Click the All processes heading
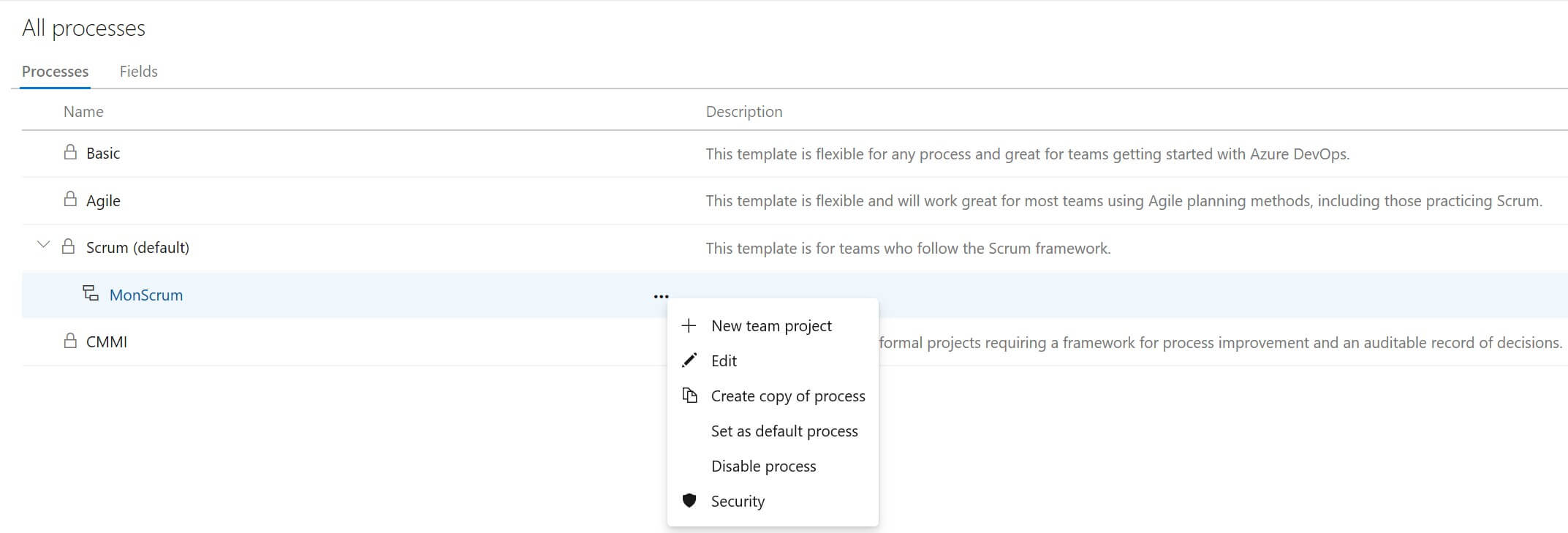 coord(83,28)
